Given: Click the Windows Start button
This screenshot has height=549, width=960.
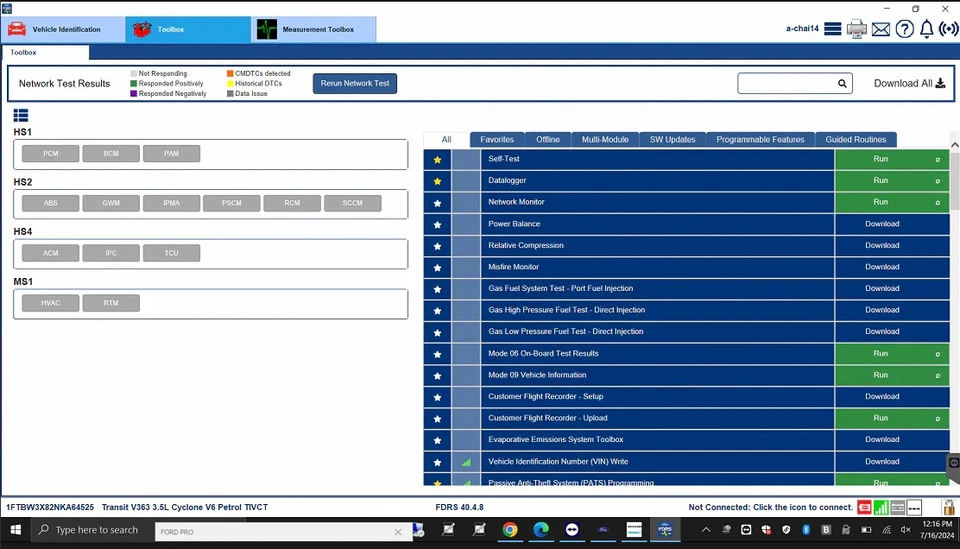Looking at the screenshot, I should 15,530.
